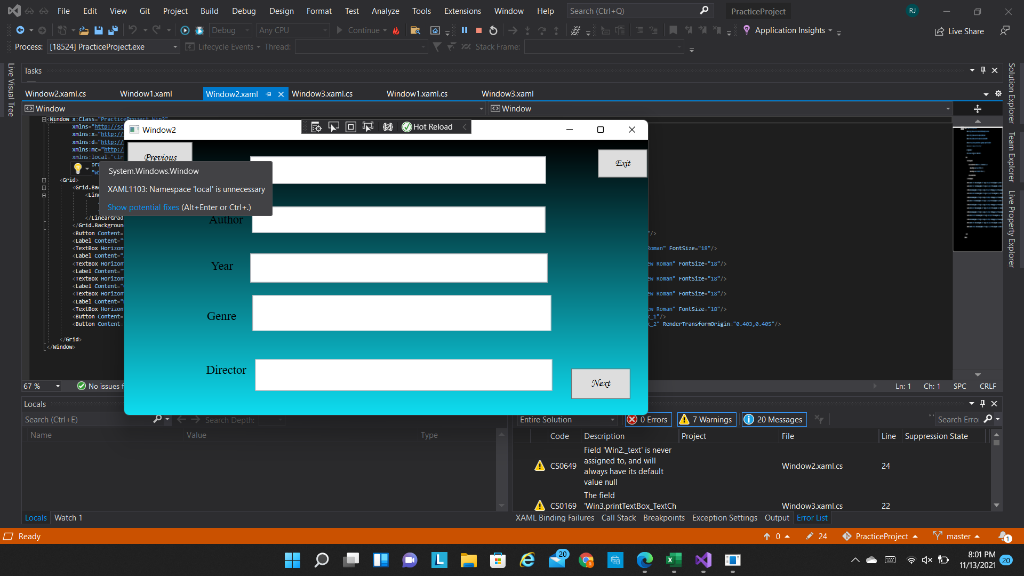The height and width of the screenshot is (576, 1024).
Task: Click Select Element icon in debug toolbar
Action: [333, 127]
